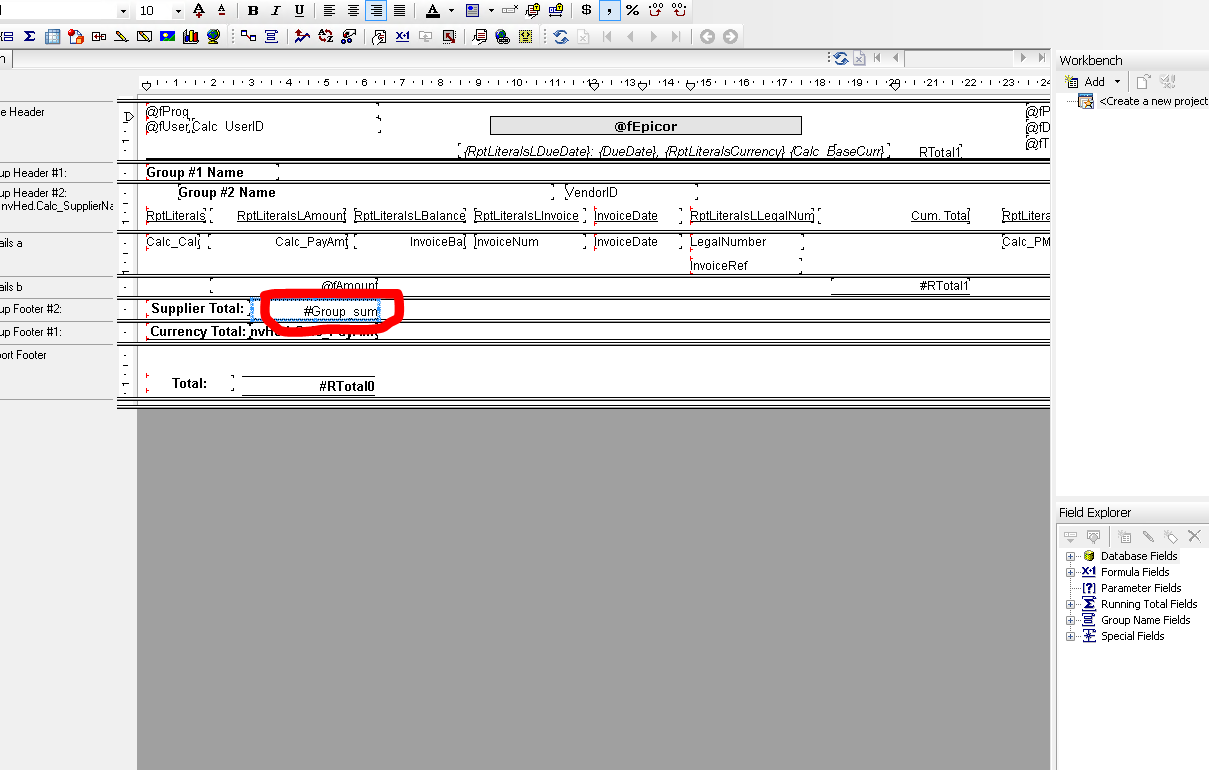Toggle right text alignment
Viewport: 1209px width, 770px height.
[x=376, y=10]
